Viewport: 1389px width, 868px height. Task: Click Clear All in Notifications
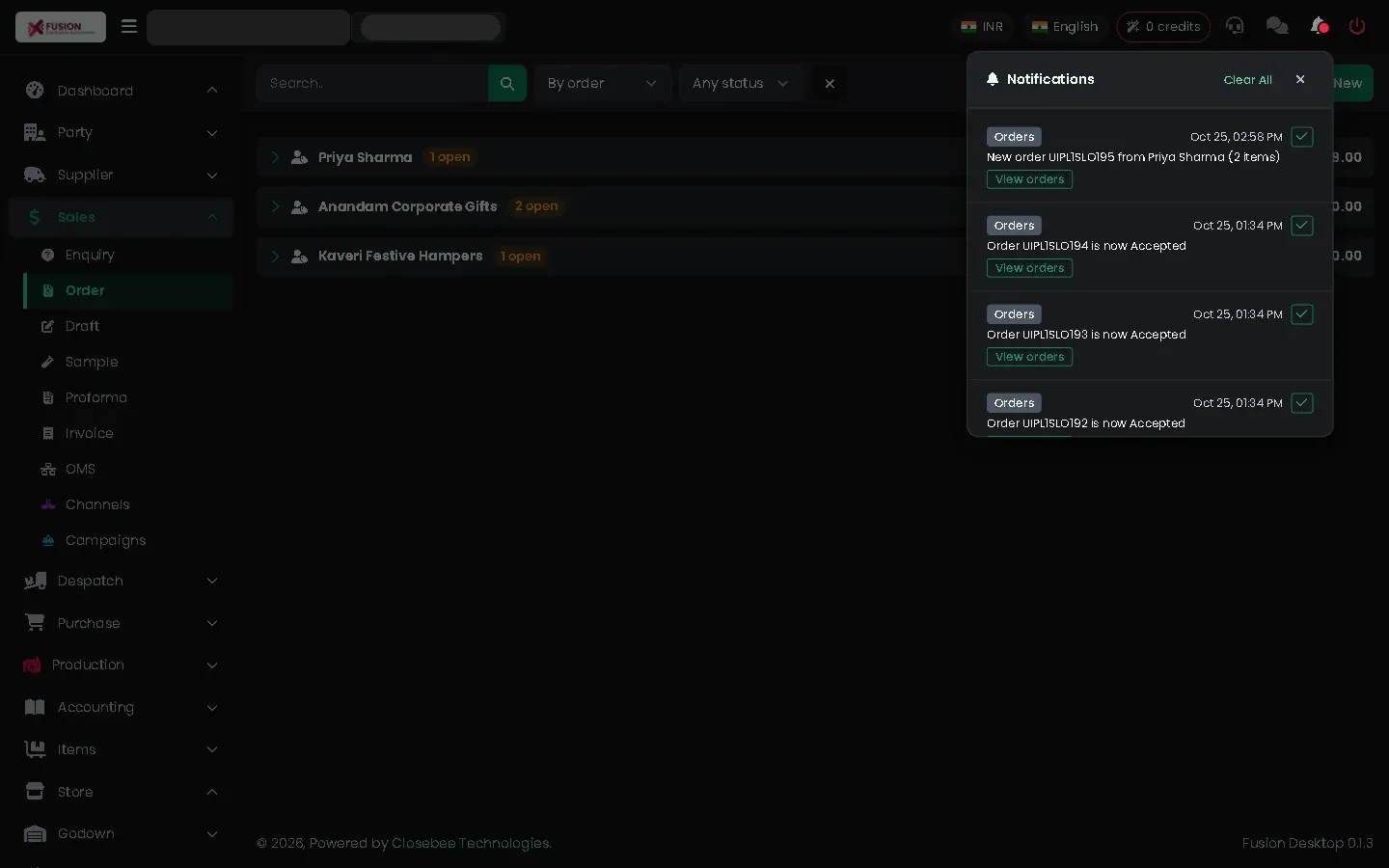point(1247,80)
